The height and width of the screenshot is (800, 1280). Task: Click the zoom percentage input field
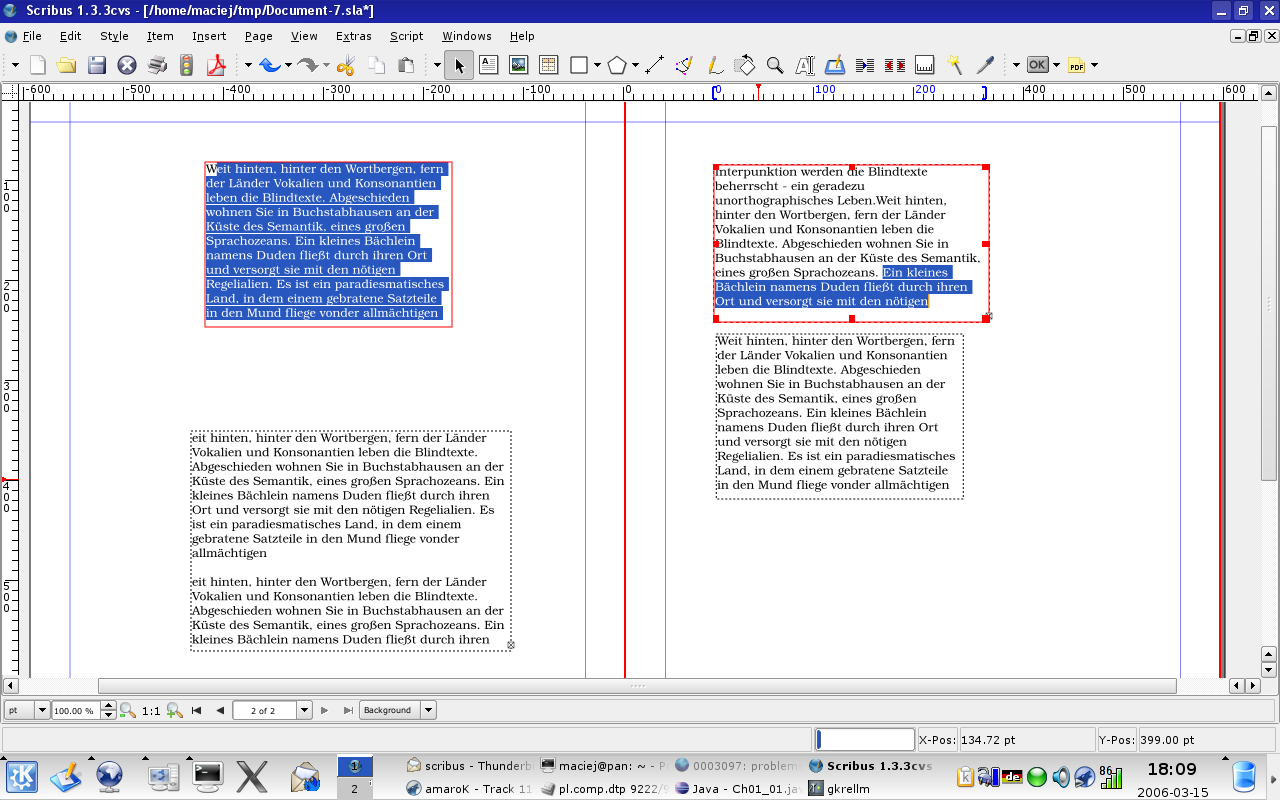75,710
